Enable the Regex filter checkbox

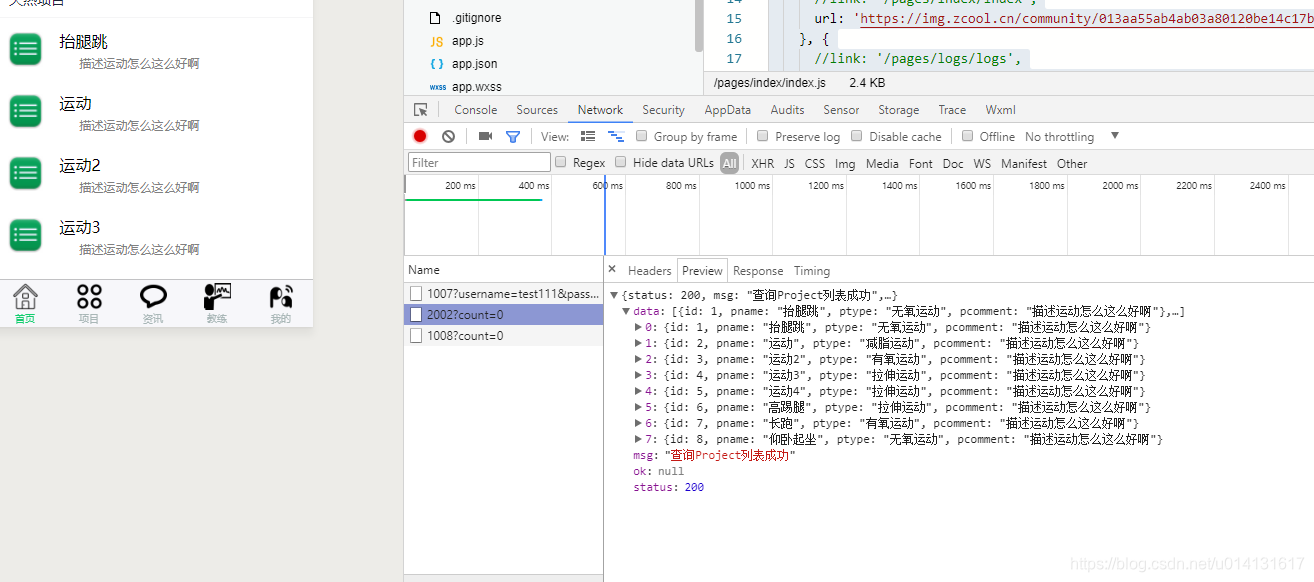[561, 162]
